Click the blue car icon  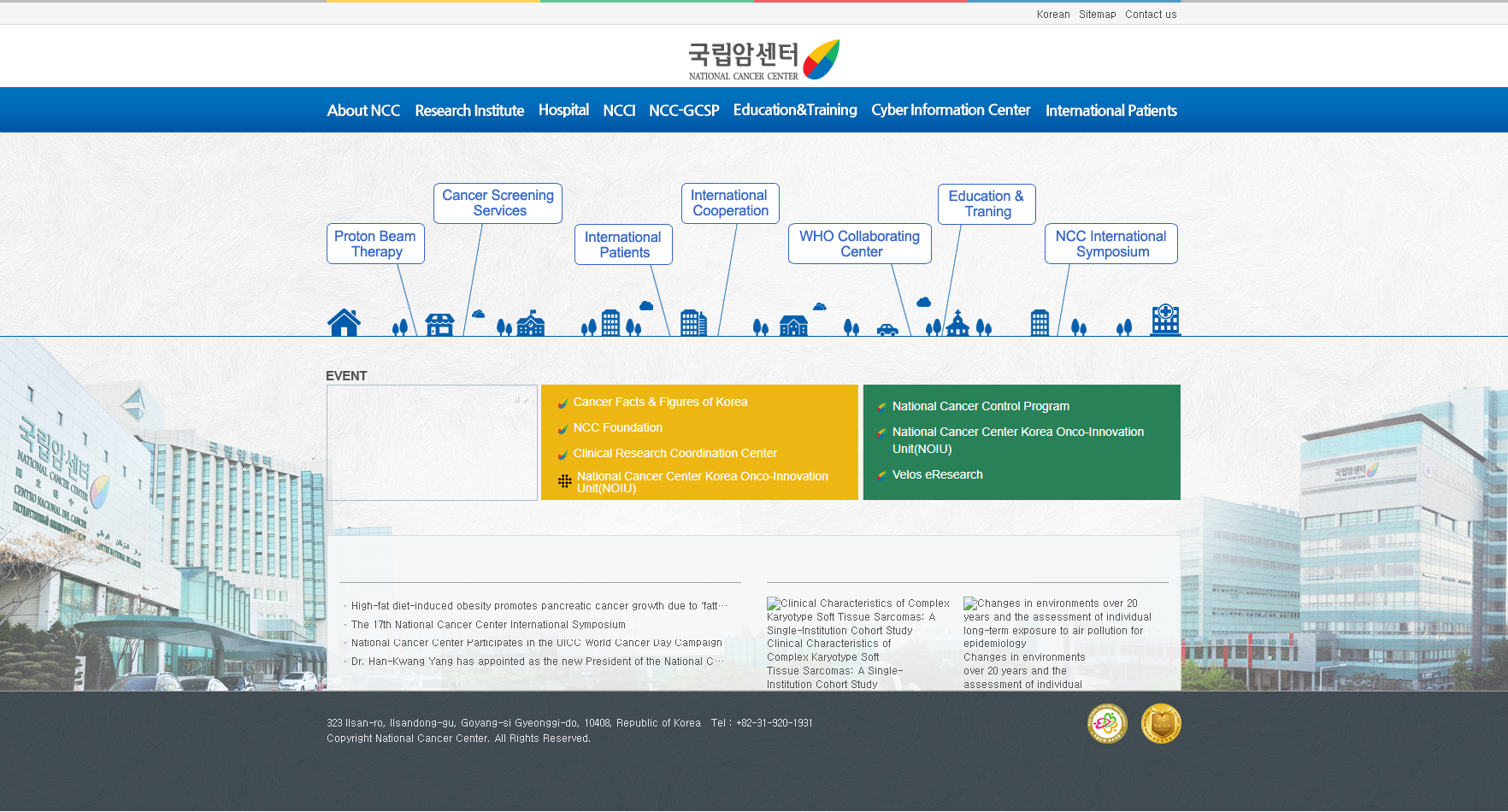point(887,330)
